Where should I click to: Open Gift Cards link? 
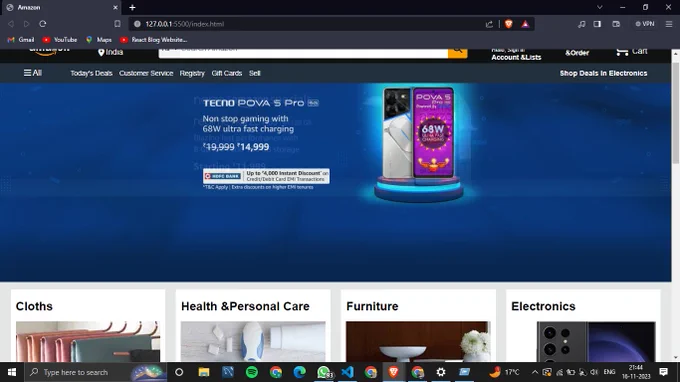point(226,73)
